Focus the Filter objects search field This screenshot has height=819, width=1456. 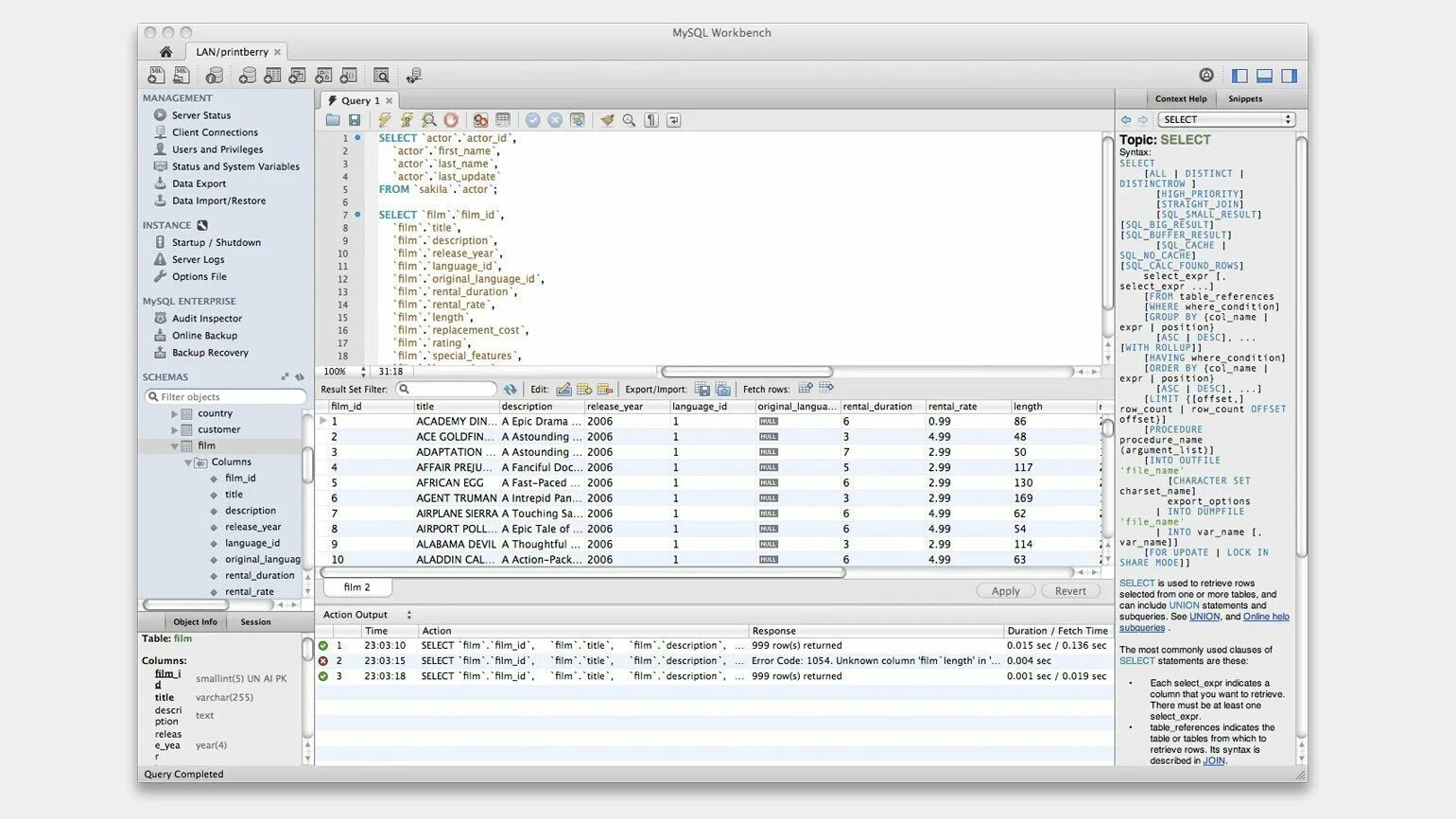226,397
